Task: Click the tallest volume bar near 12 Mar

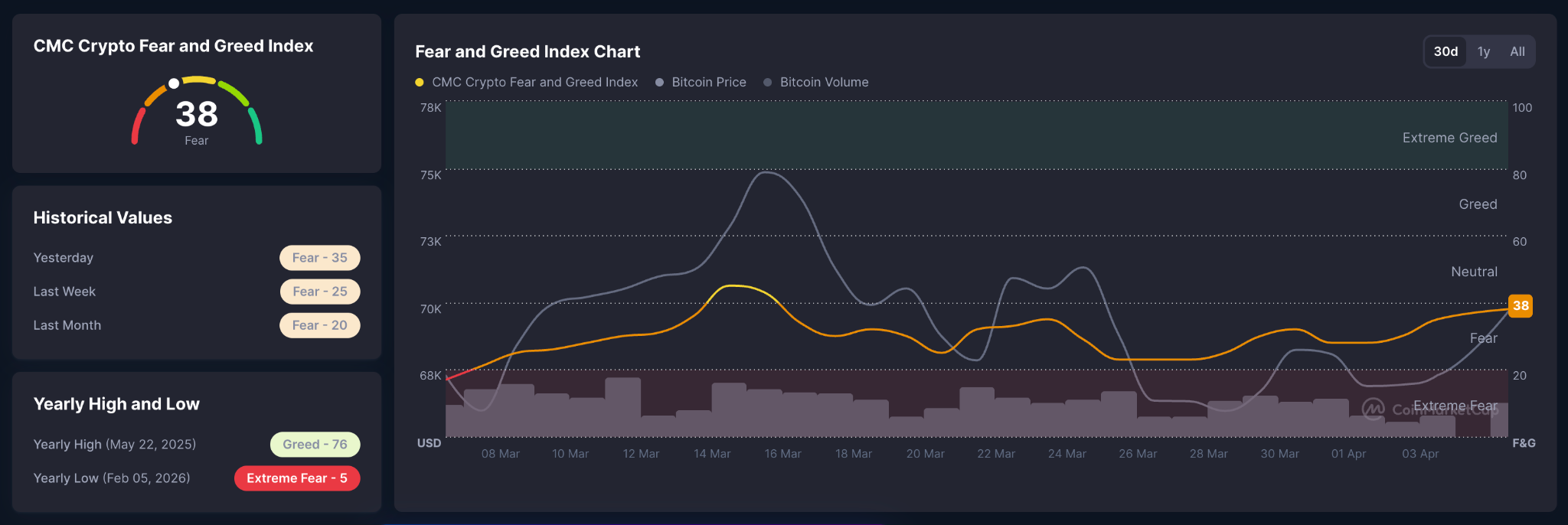Action: (x=622, y=407)
